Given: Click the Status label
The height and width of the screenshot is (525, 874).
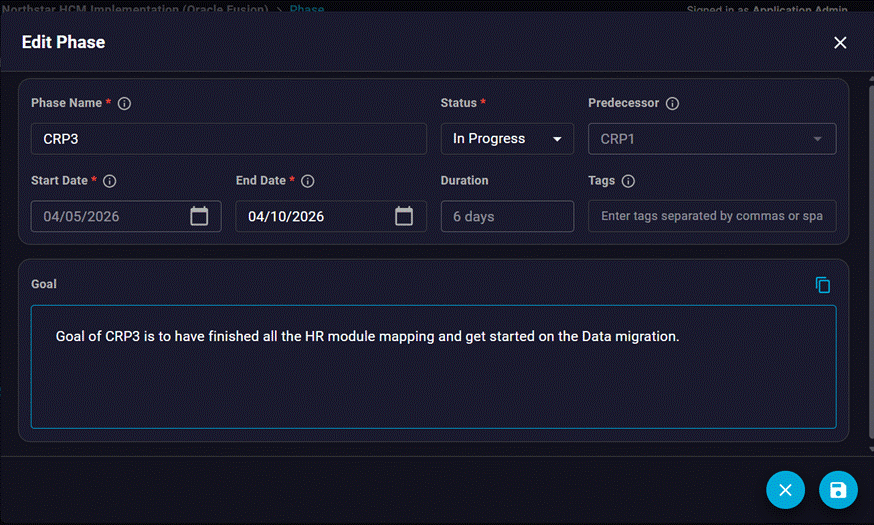Looking at the screenshot, I should [x=459, y=103].
